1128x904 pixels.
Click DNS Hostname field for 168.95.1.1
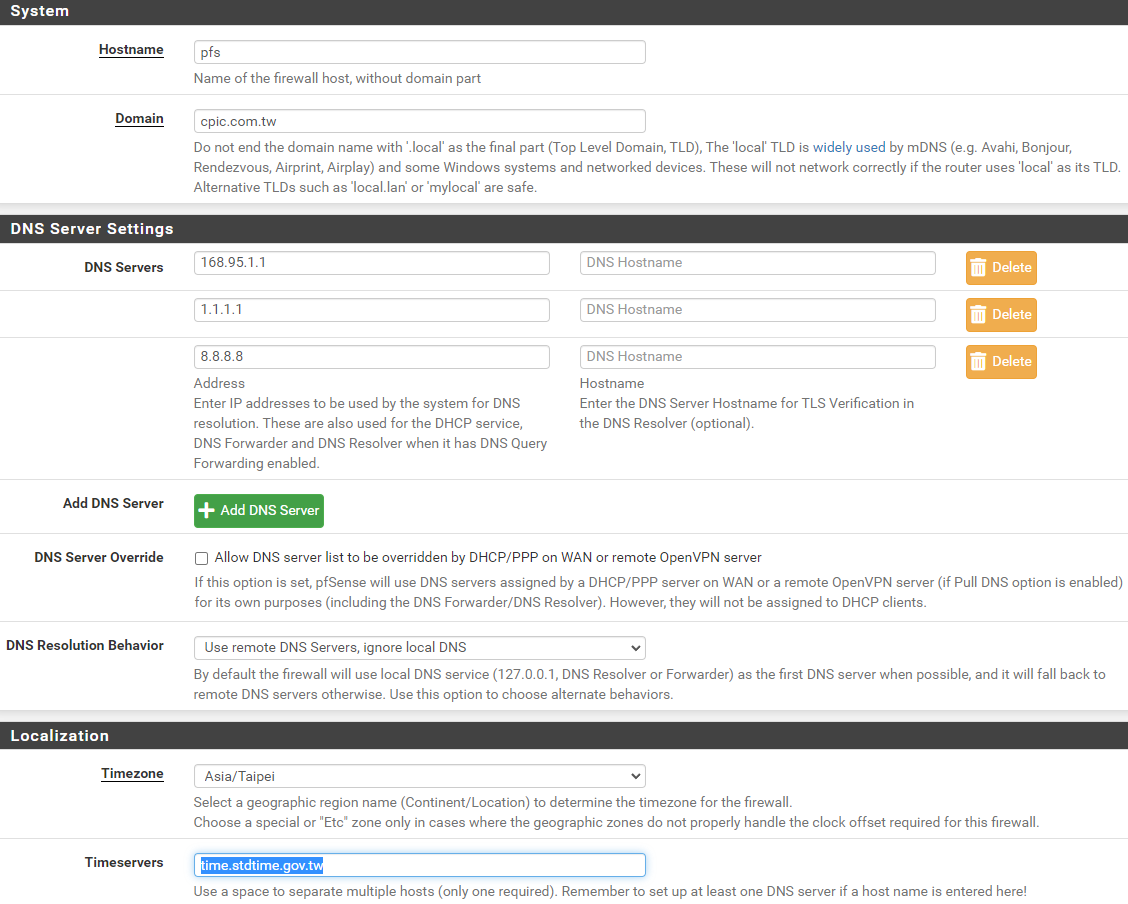coord(757,263)
